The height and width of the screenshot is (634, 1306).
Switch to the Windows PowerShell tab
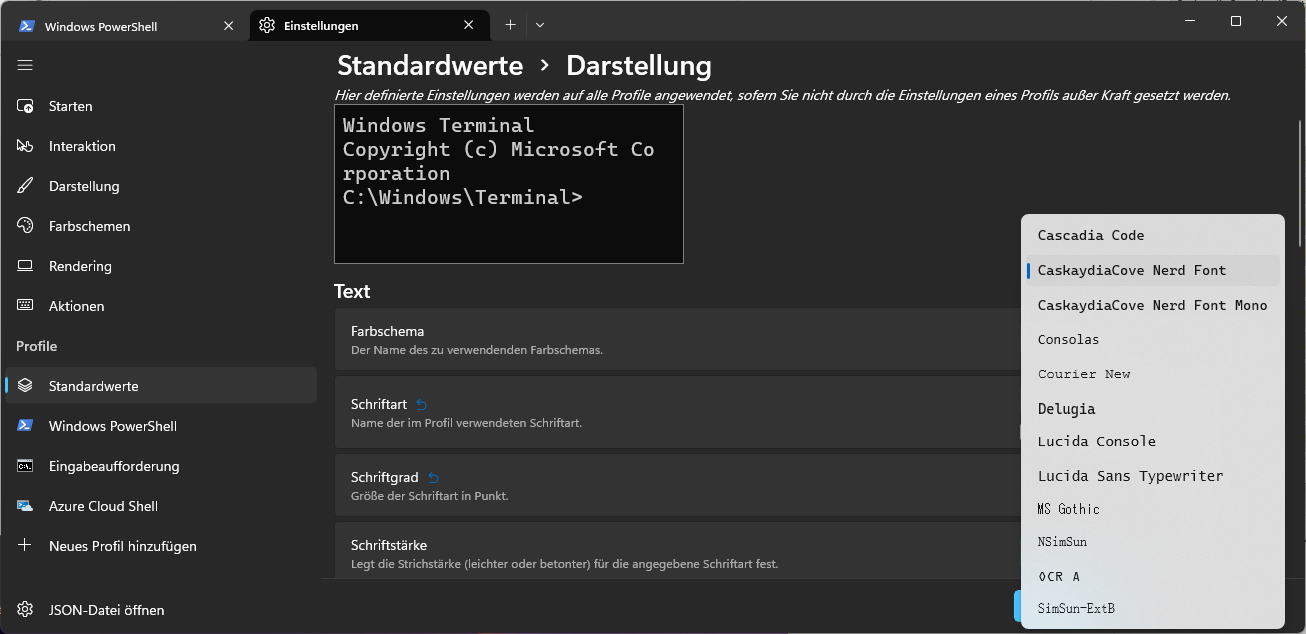(120, 24)
